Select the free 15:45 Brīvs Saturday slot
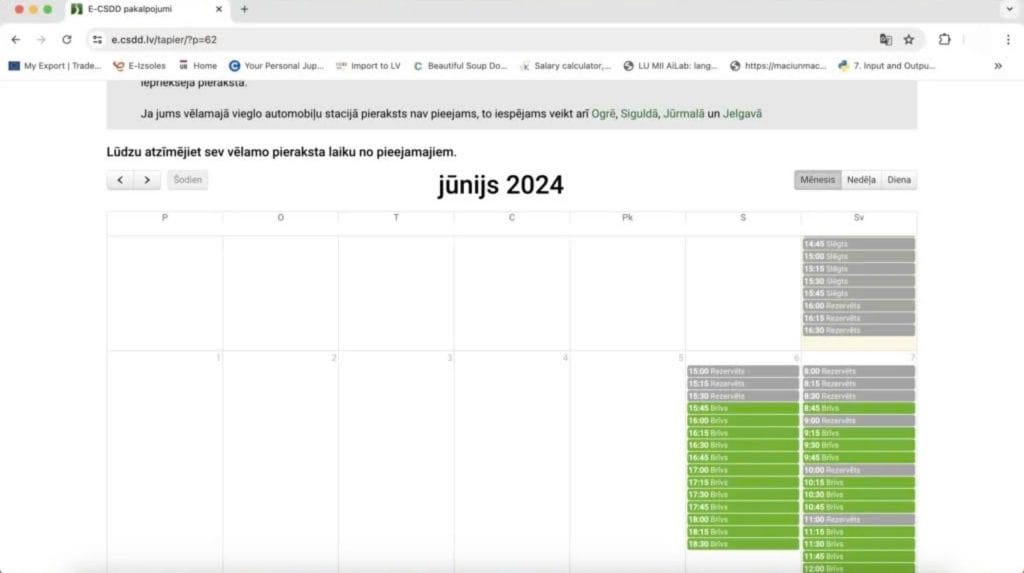The image size is (1024, 573). (x=742, y=408)
